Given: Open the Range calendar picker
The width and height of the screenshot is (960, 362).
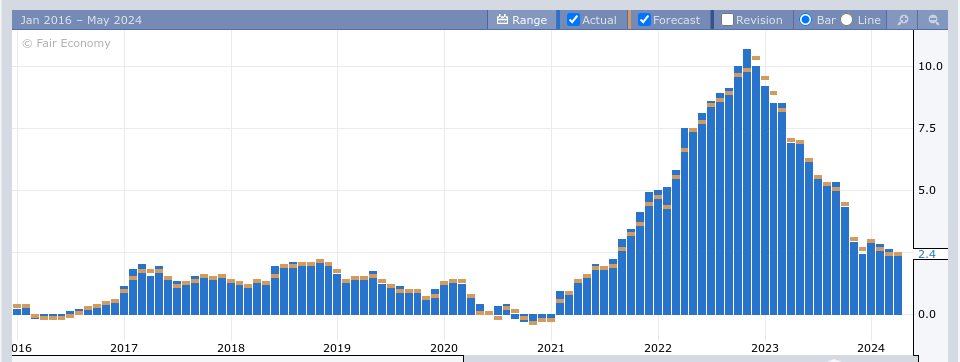Looking at the screenshot, I should click(522, 20).
